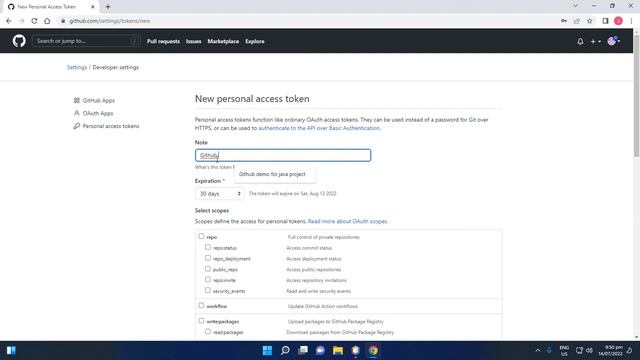Open the 30 days expiration dropdown
This screenshot has width=640, height=360.
[x=219, y=193]
